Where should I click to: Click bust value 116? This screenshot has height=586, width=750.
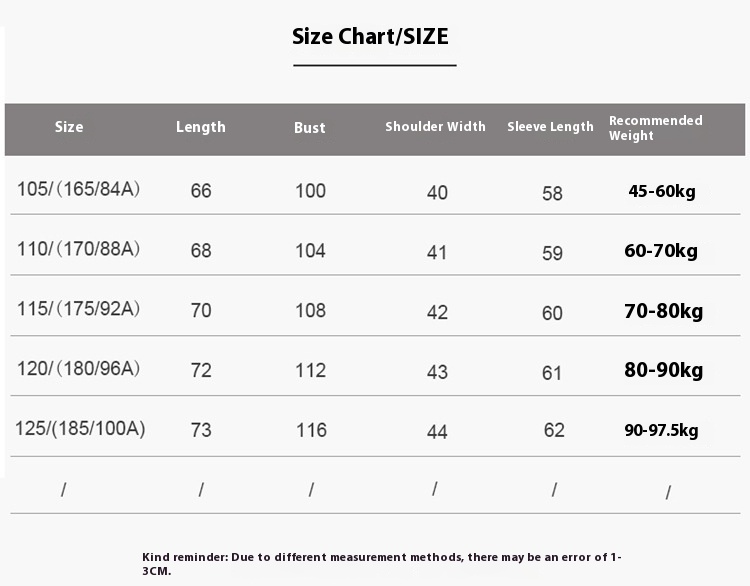311,431
